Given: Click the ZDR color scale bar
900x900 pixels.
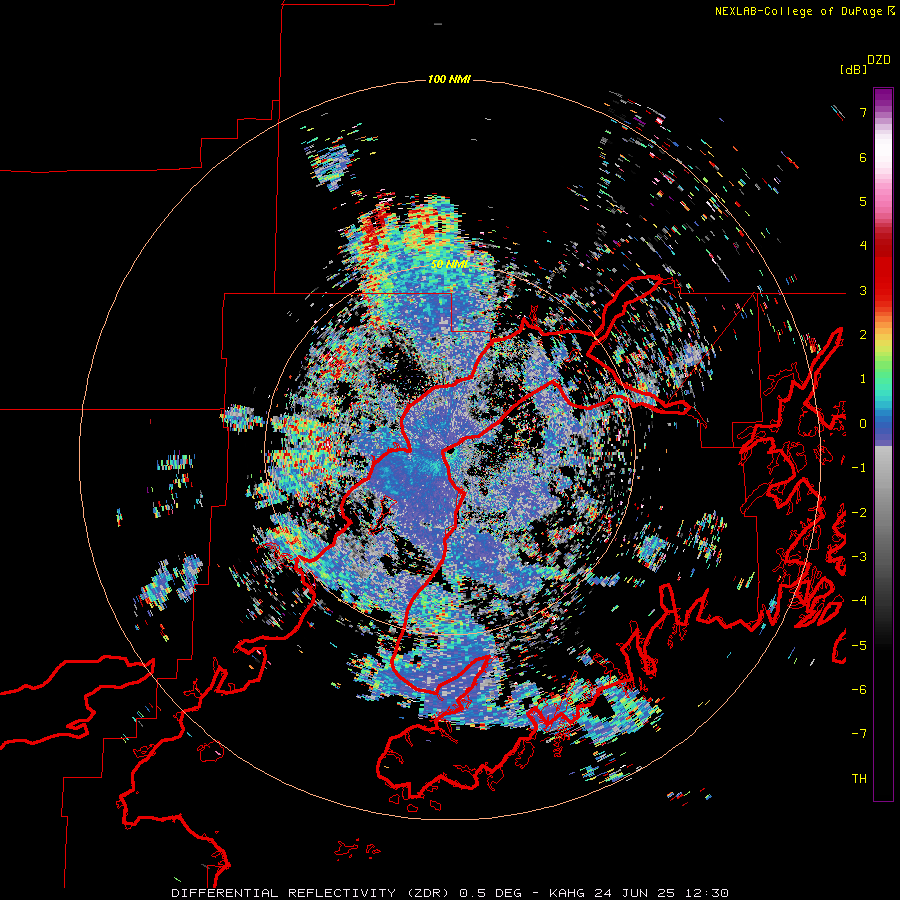Looking at the screenshot, I should pos(883,444).
